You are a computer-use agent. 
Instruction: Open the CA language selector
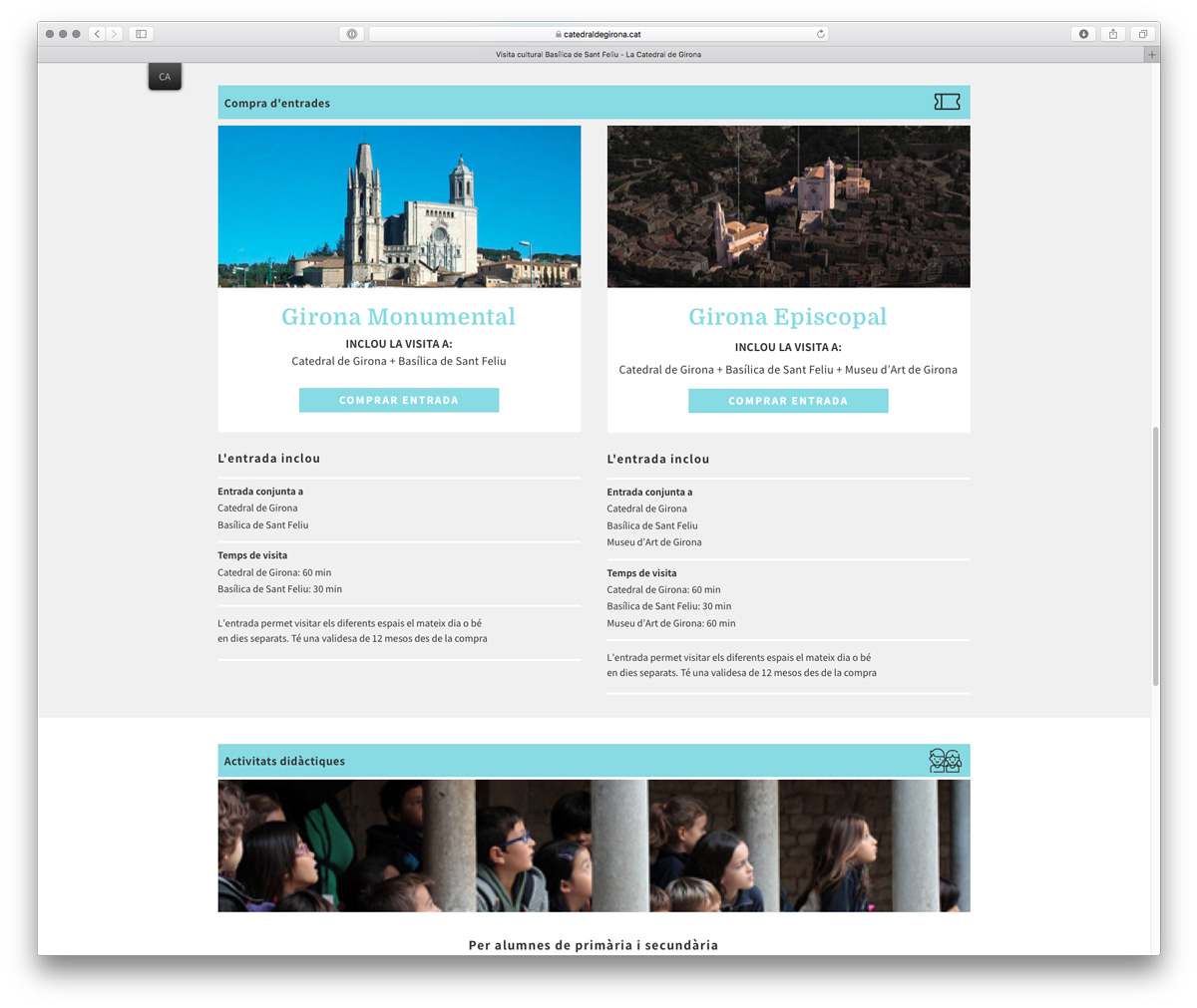[x=165, y=77]
